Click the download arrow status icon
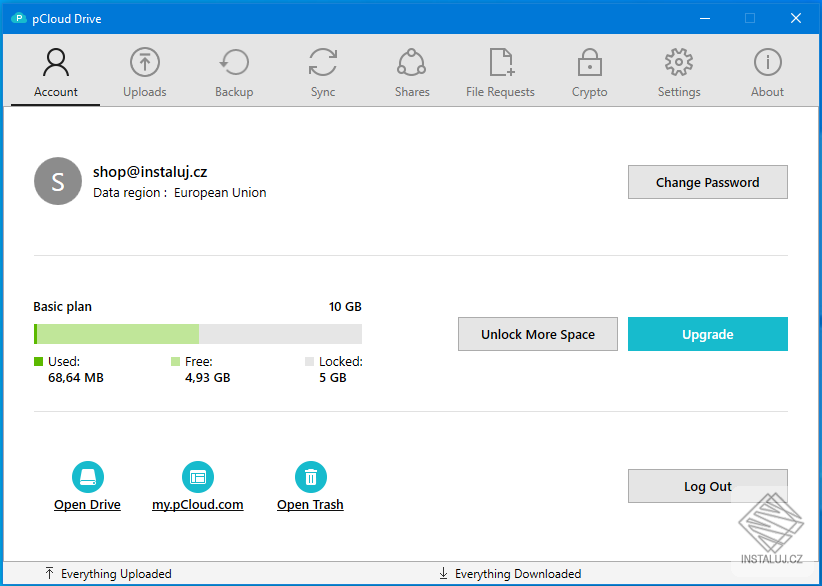This screenshot has width=822, height=586. click(444, 573)
